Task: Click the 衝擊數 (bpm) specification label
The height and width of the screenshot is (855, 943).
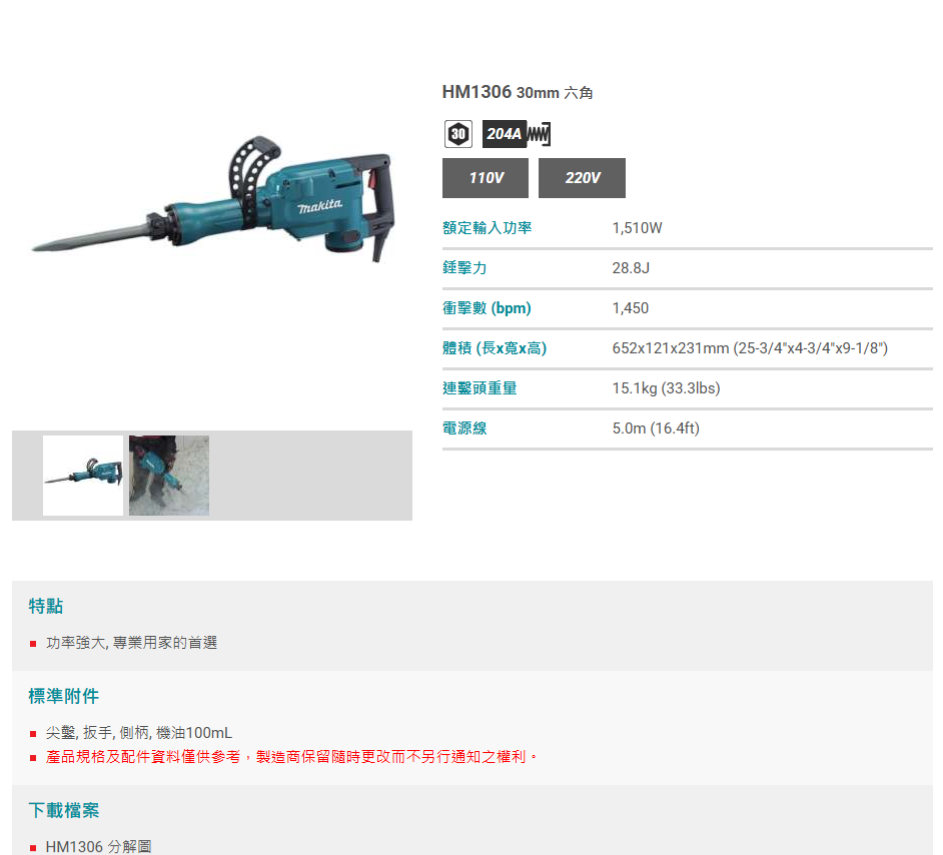Action: [x=487, y=308]
